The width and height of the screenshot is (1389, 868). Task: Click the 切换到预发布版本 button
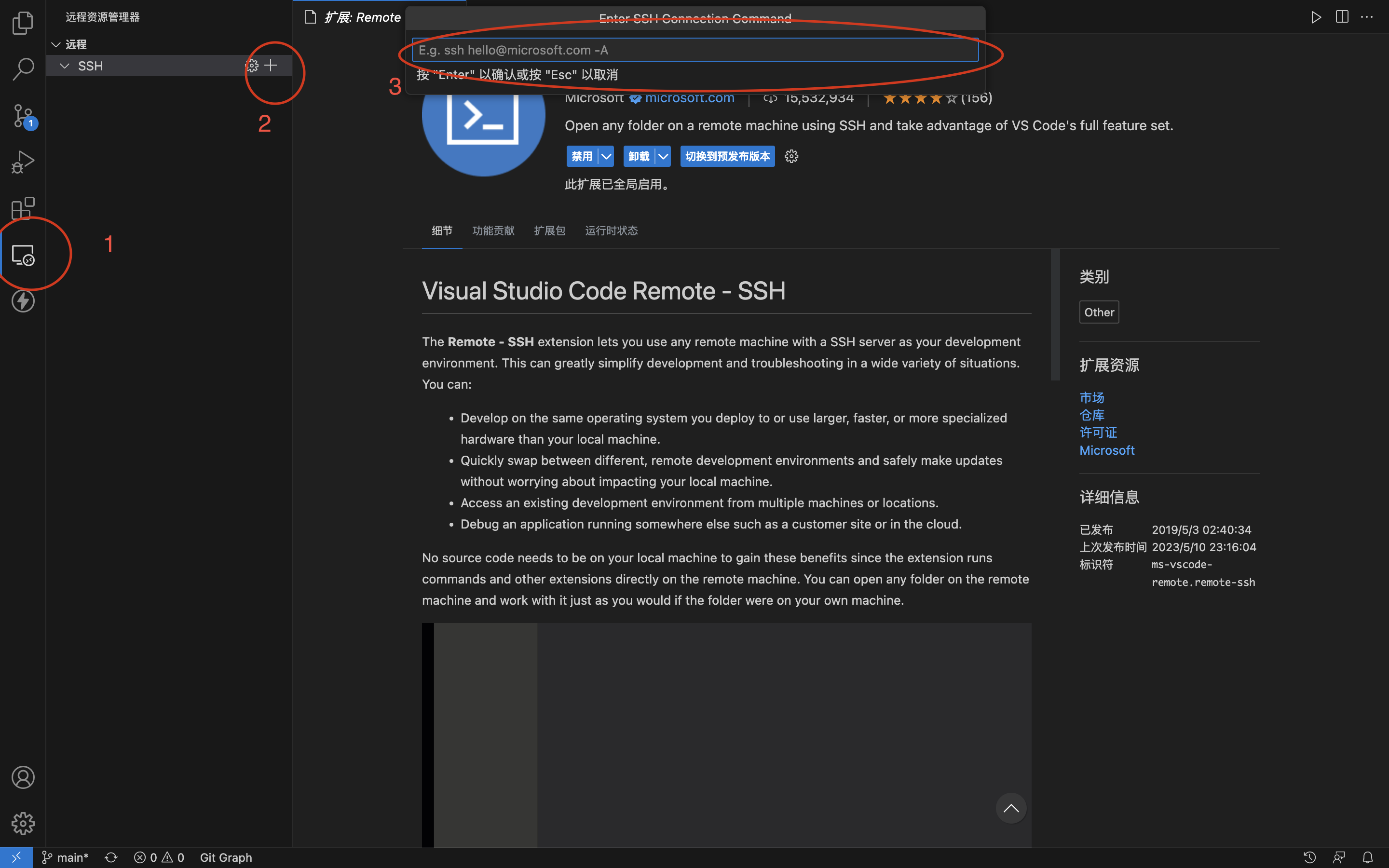click(x=727, y=156)
